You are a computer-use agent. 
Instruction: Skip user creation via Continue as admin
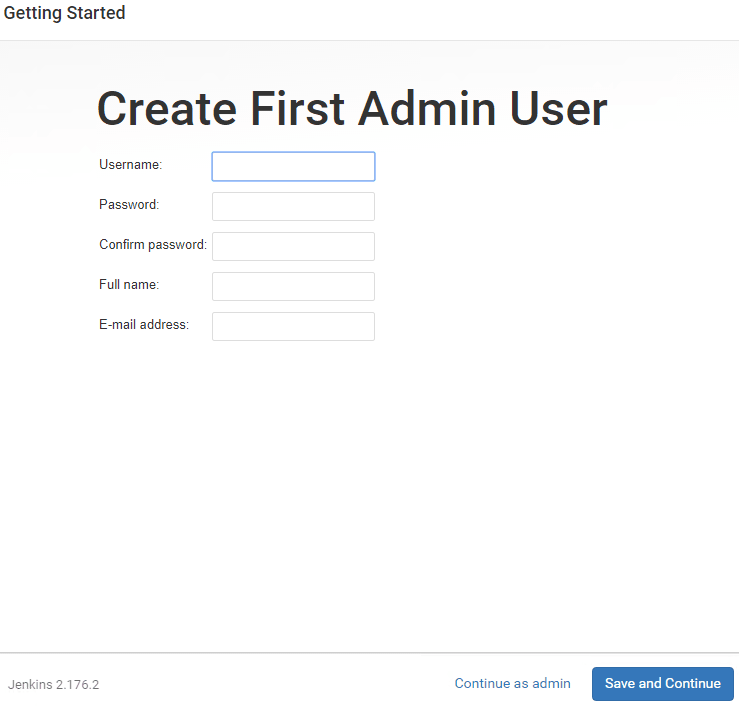pos(512,684)
